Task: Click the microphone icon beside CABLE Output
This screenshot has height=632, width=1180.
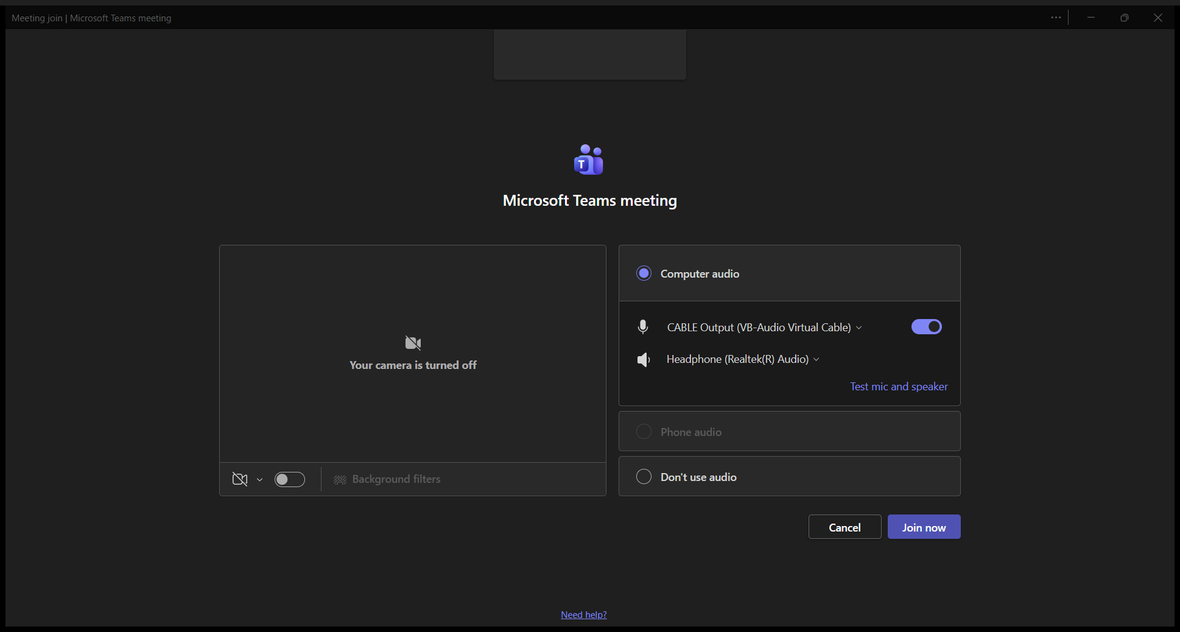Action: pyautogui.click(x=643, y=327)
